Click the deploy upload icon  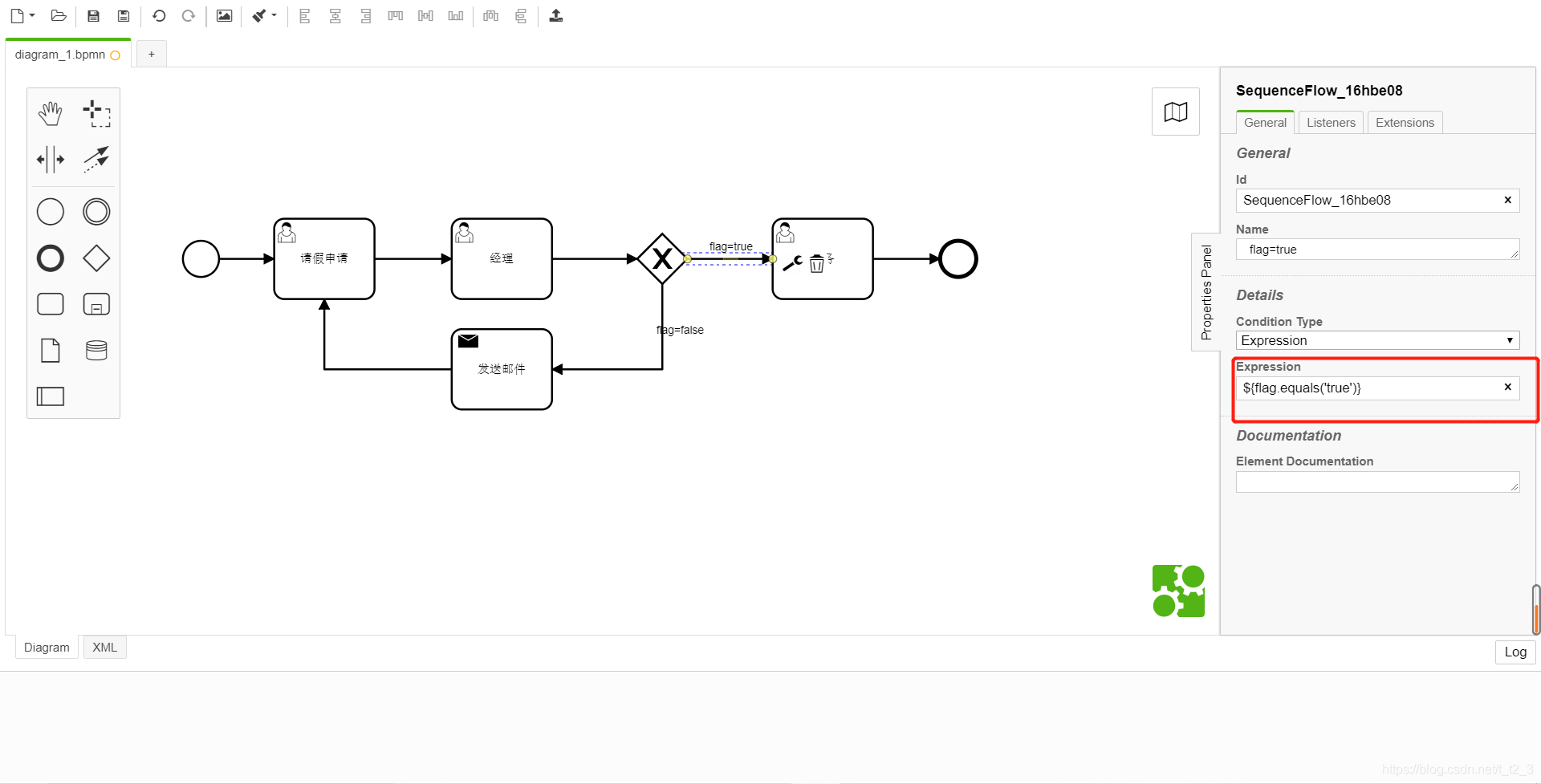point(556,16)
